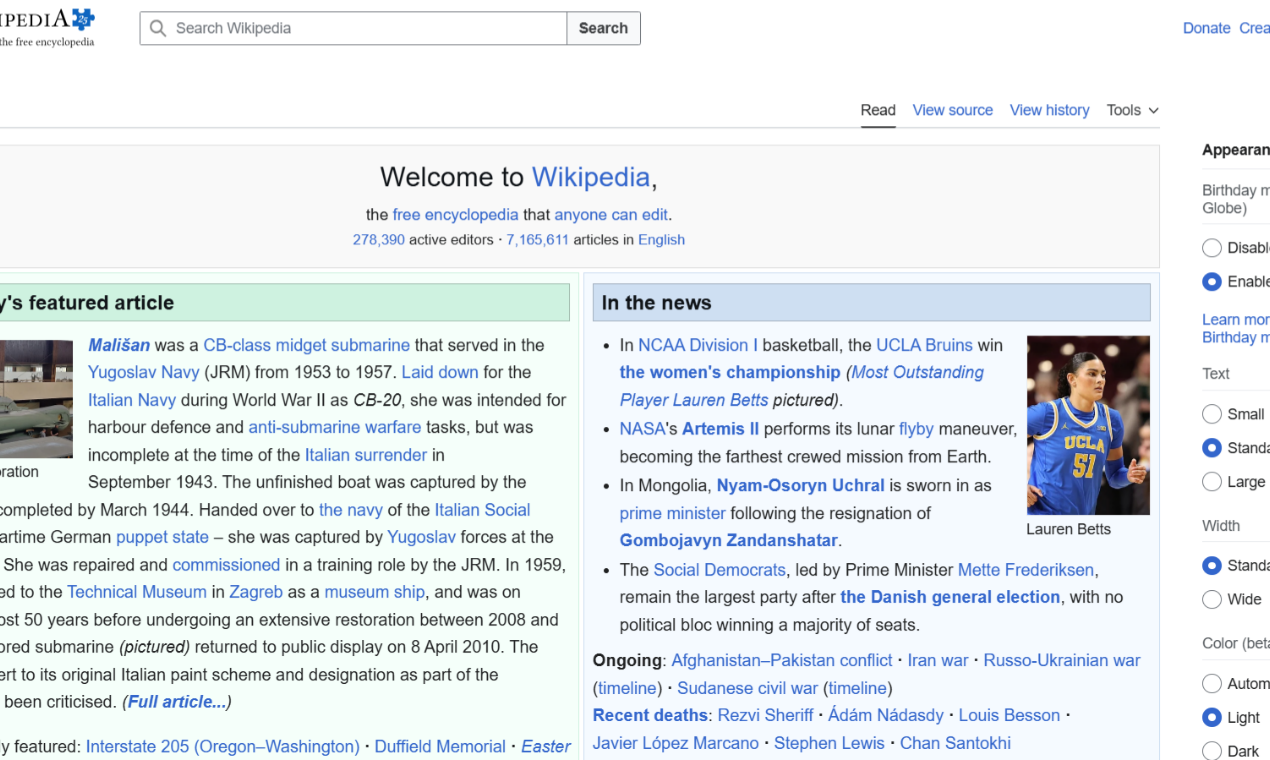Viewport: 1270px width, 760px height.
Task: Open the Gombojavyn Zandanshatar link
Action: (x=728, y=540)
